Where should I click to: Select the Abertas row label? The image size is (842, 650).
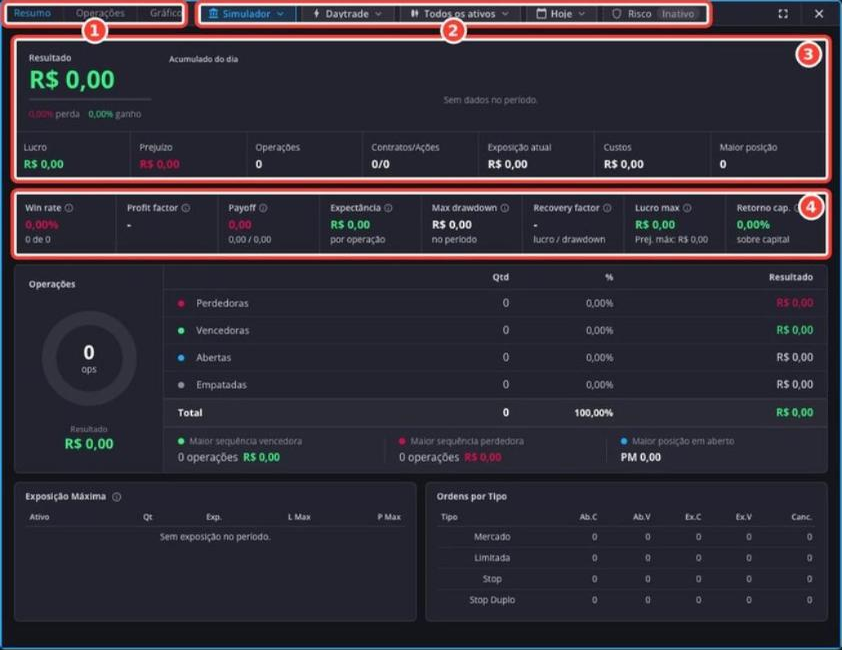point(213,358)
